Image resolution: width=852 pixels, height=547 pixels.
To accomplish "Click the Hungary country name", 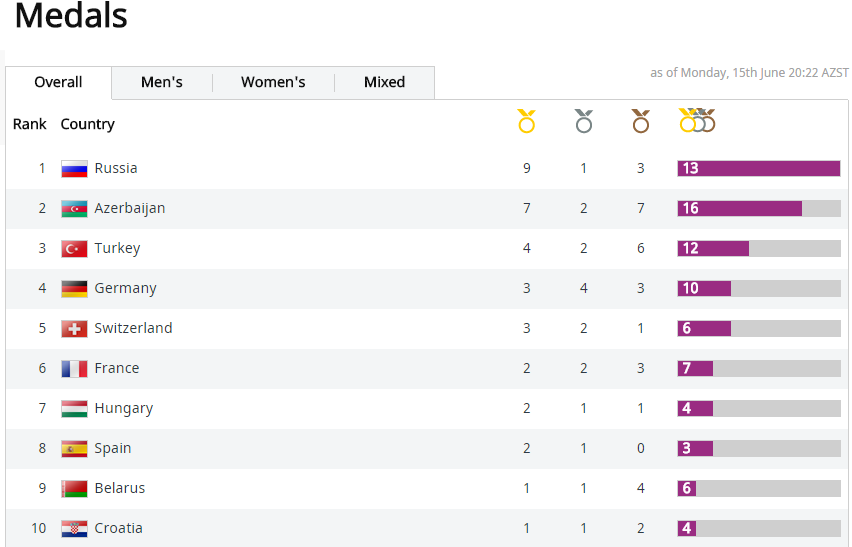I will pos(123,408).
